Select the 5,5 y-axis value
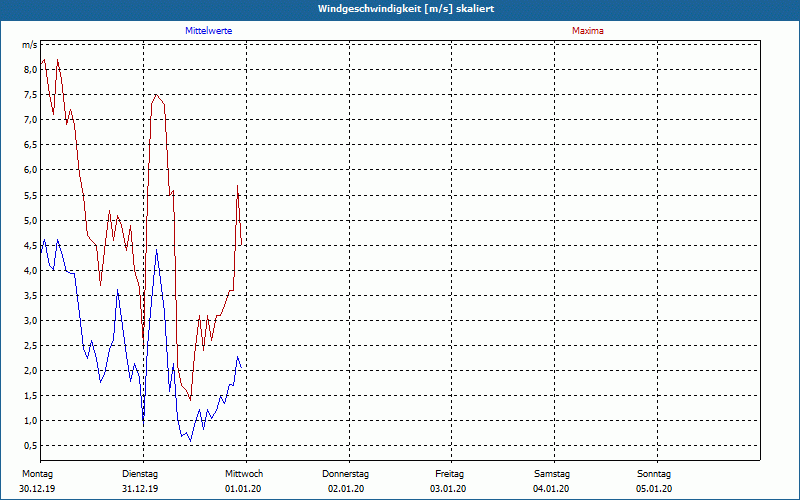800x500 pixels. coord(31,195)
